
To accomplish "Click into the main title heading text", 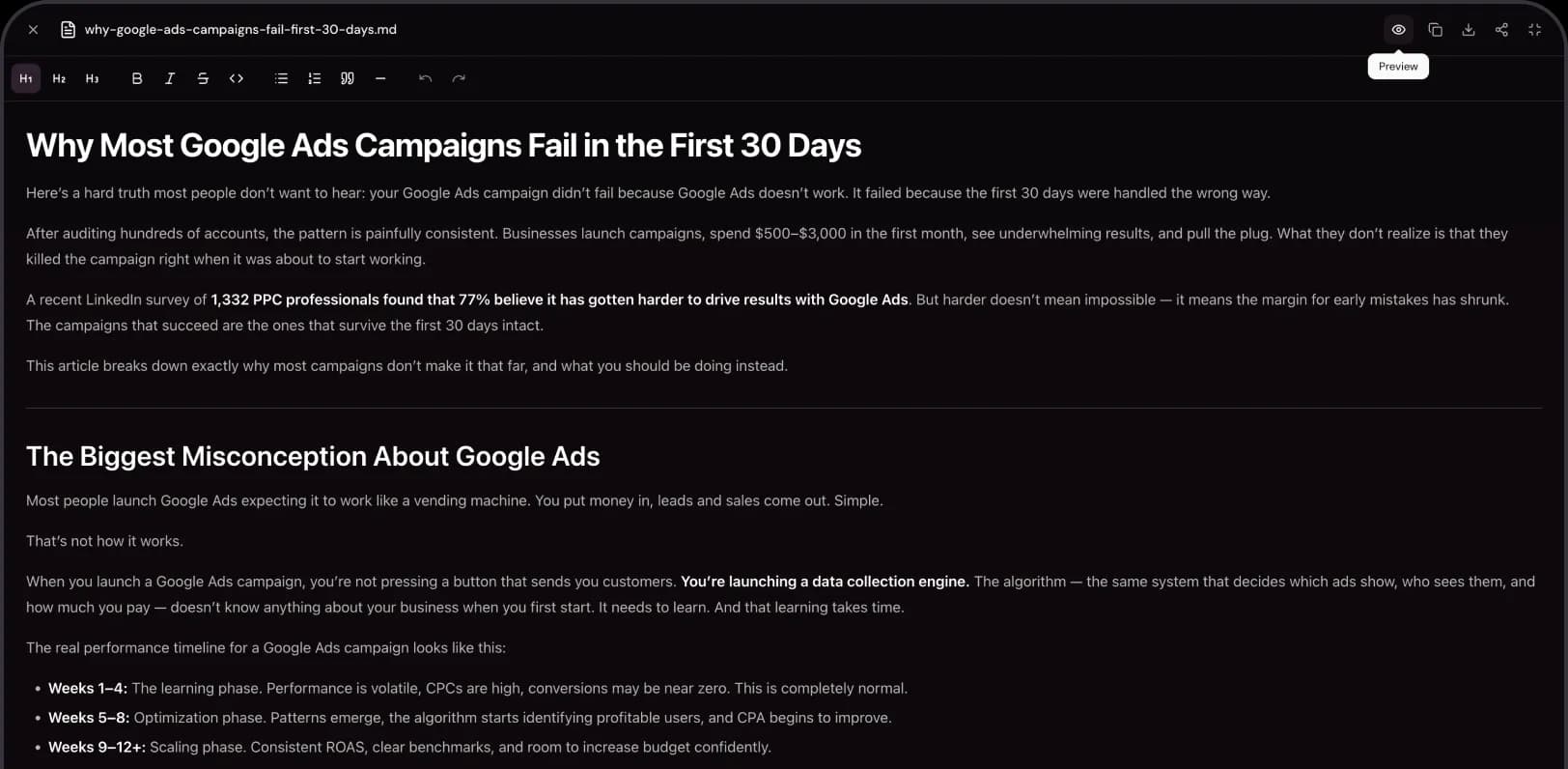I will point(443,145).
